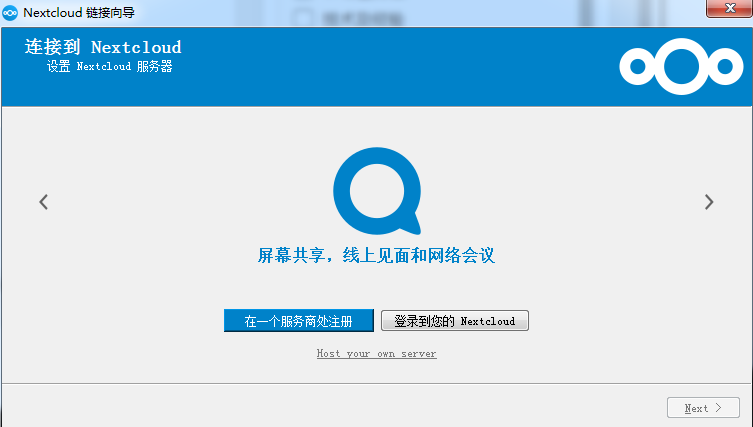Click the Nextcloud icon in title bar
The image size is (753, 427).
pos(10,13)
